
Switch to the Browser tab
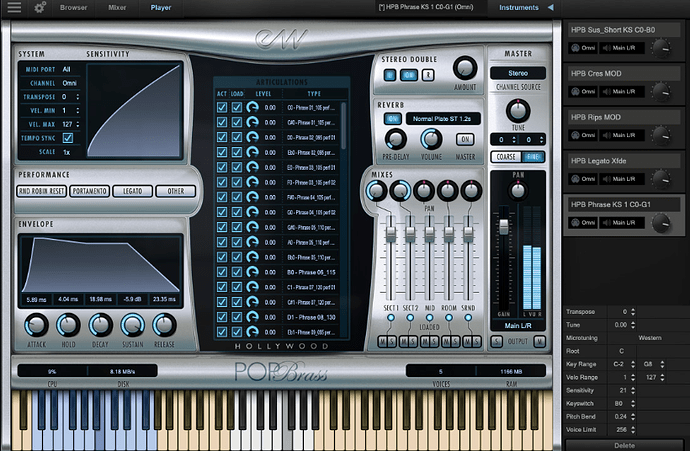pos(73,7)
